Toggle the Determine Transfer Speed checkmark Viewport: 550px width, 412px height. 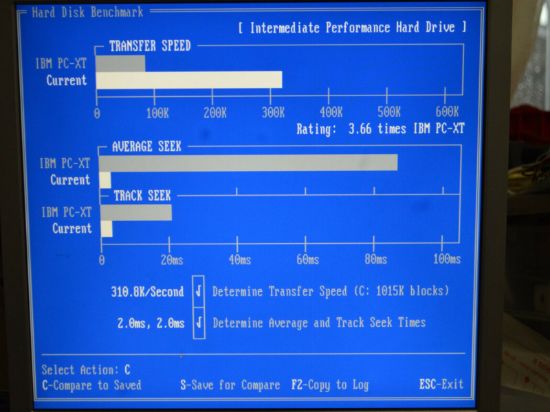199,291
